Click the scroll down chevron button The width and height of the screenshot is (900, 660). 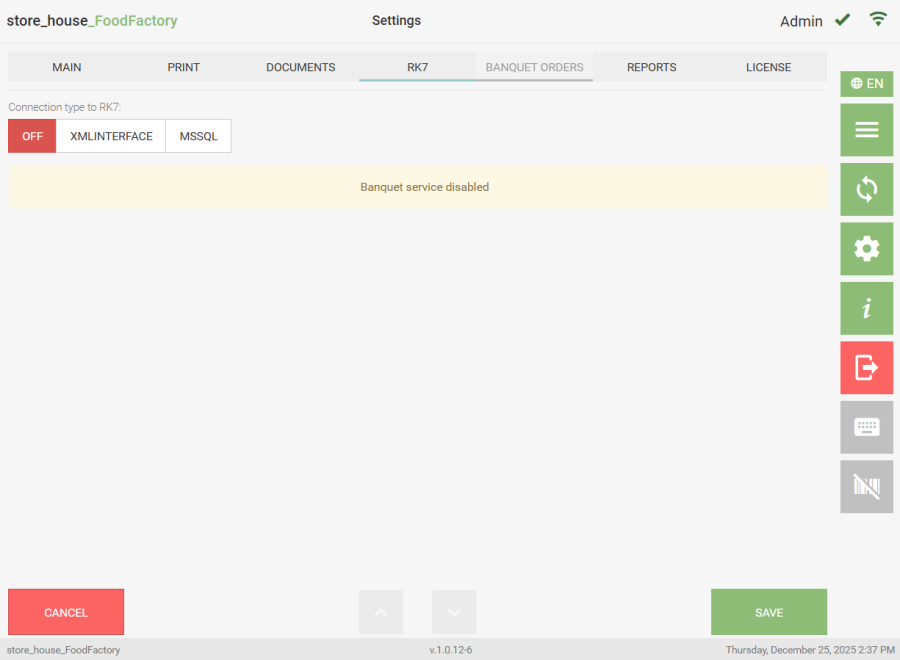click(x=454, y=612)
